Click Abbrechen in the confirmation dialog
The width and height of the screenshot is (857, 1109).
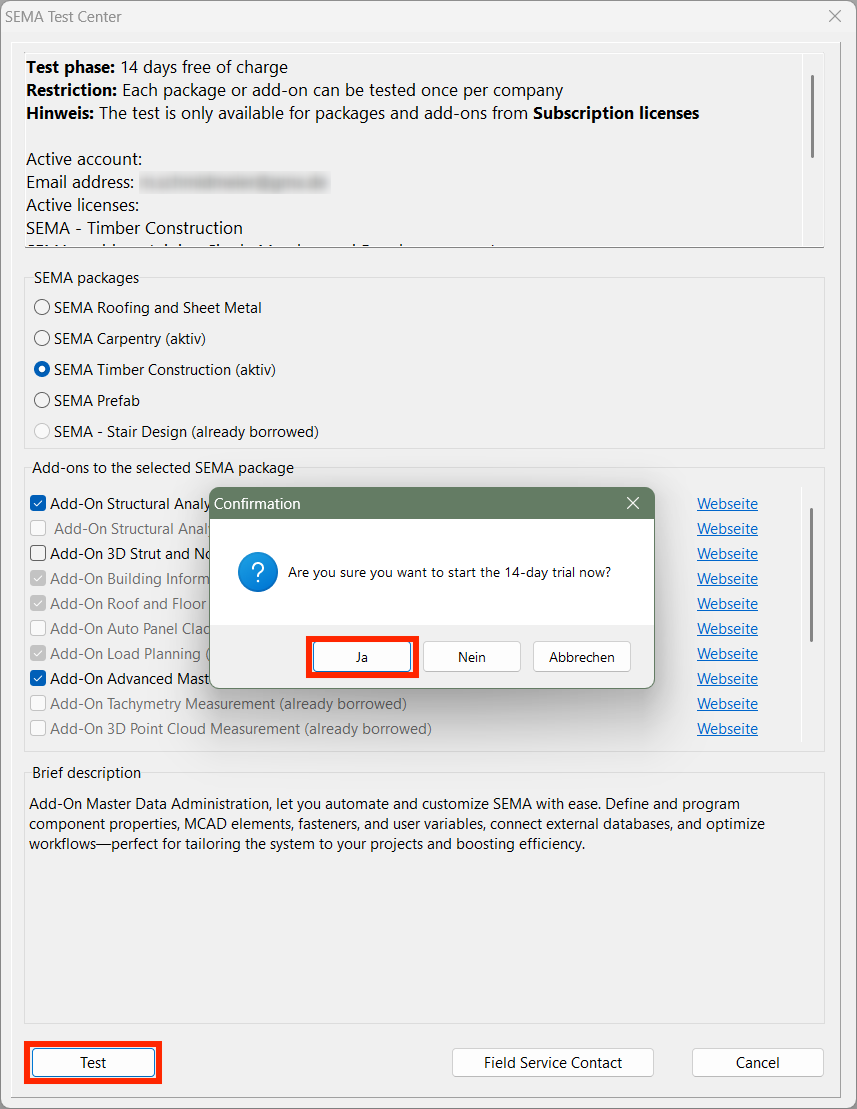[x=581, y=657]
